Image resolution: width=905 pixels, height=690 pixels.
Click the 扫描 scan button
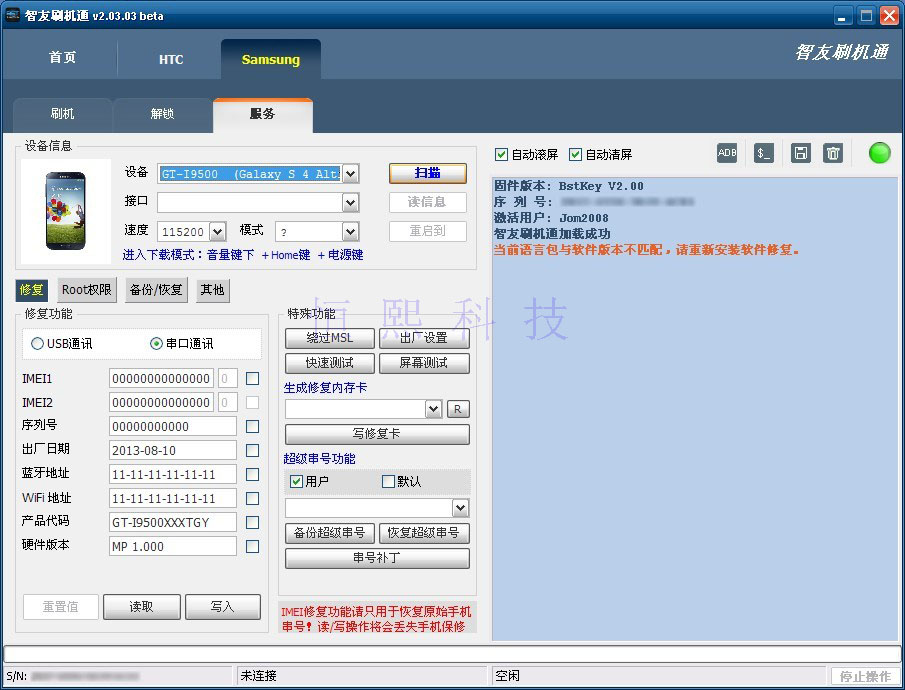pos(428,173)
